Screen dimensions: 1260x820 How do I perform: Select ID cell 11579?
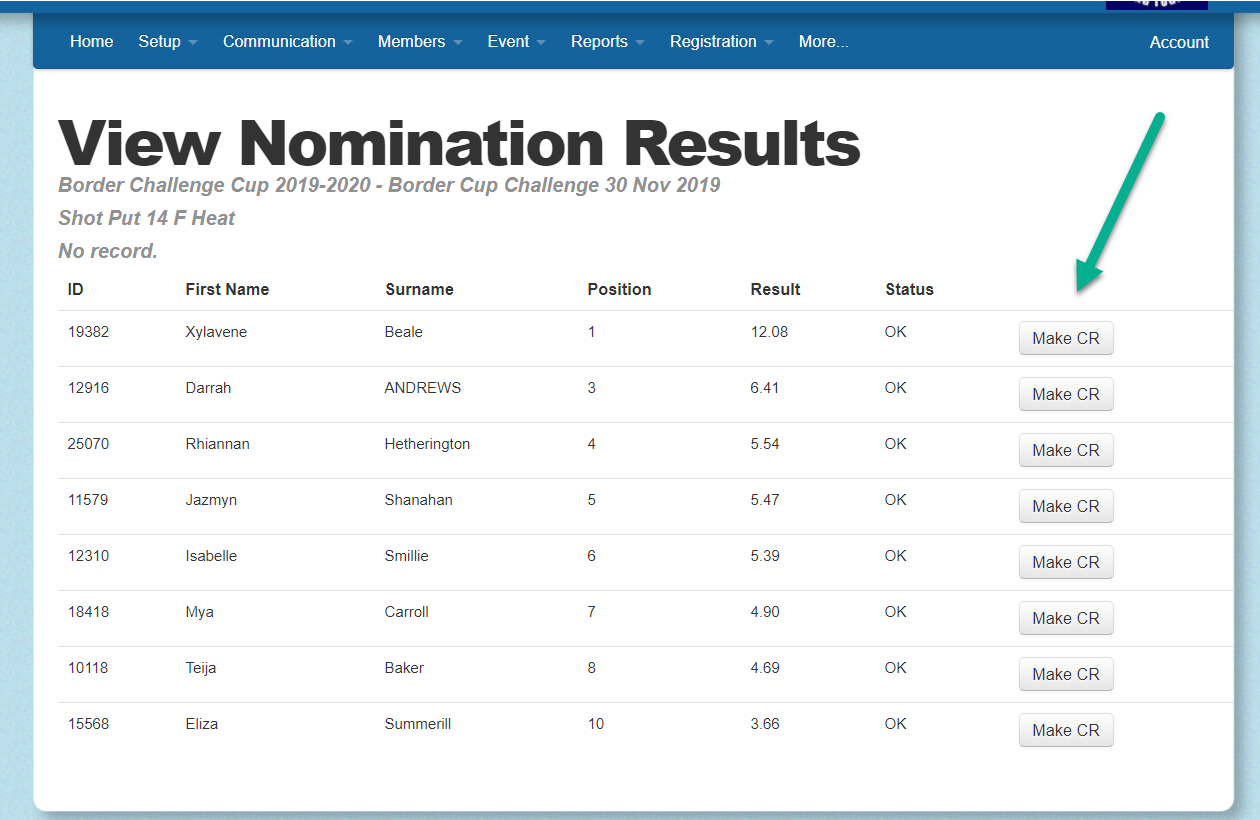click(88, 500)
